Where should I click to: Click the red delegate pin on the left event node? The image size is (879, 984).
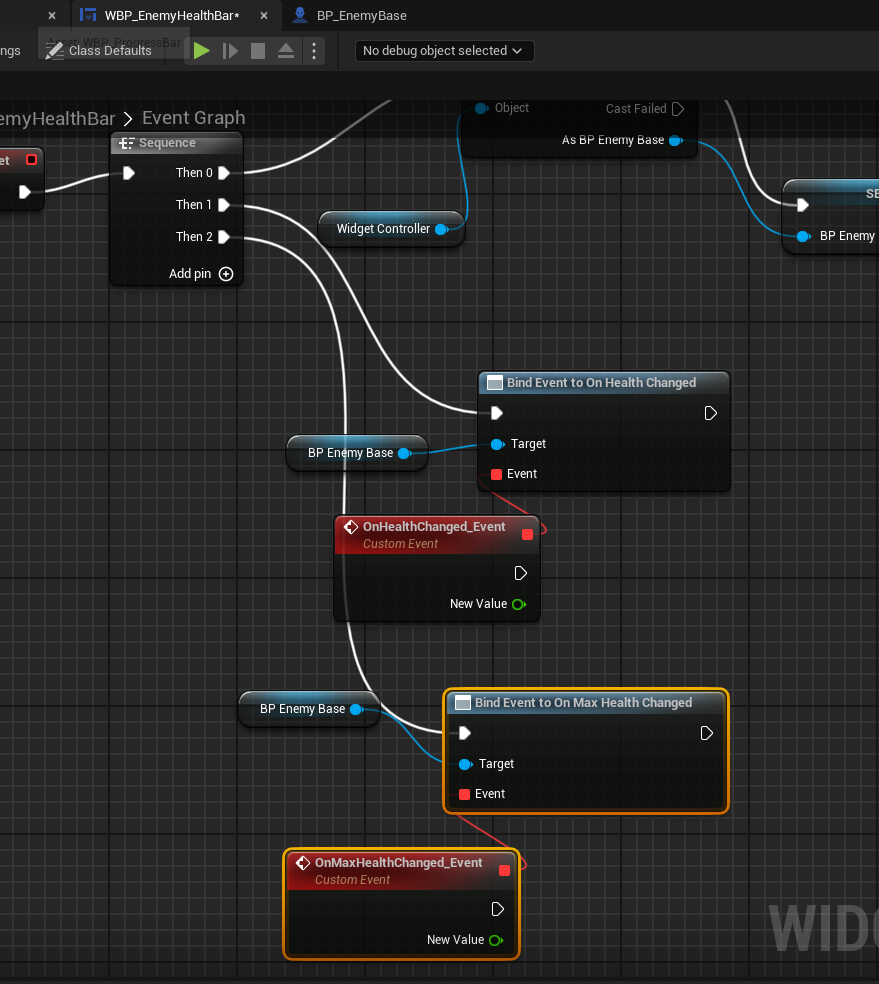[x=31, y=160]
